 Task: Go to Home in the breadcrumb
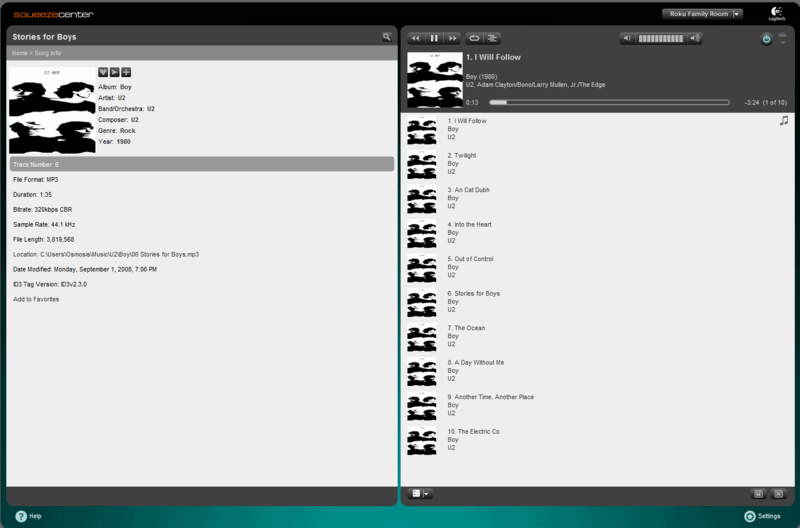[x=19, y=52]
